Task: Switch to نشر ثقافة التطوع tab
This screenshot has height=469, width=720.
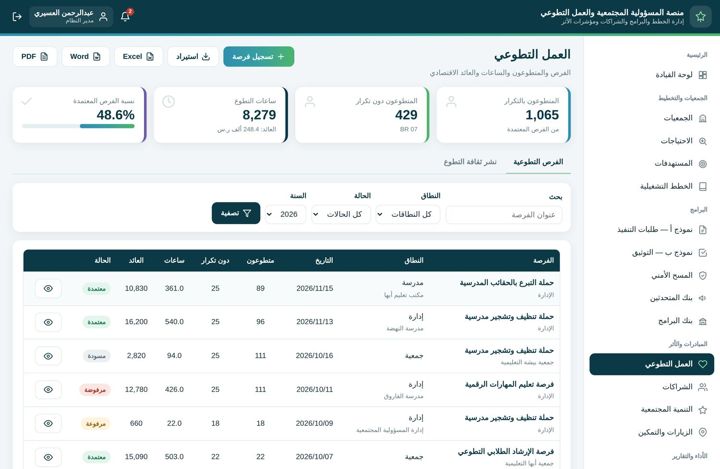Action: point(470,162)
